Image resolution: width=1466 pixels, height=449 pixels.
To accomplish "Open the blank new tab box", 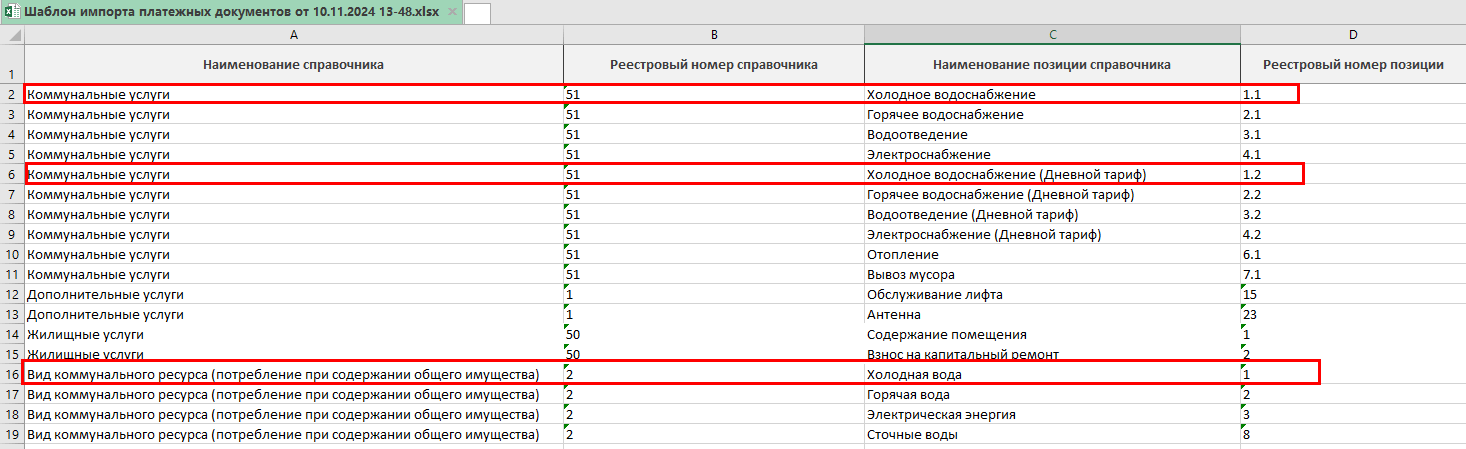I will tap(477, 13).
